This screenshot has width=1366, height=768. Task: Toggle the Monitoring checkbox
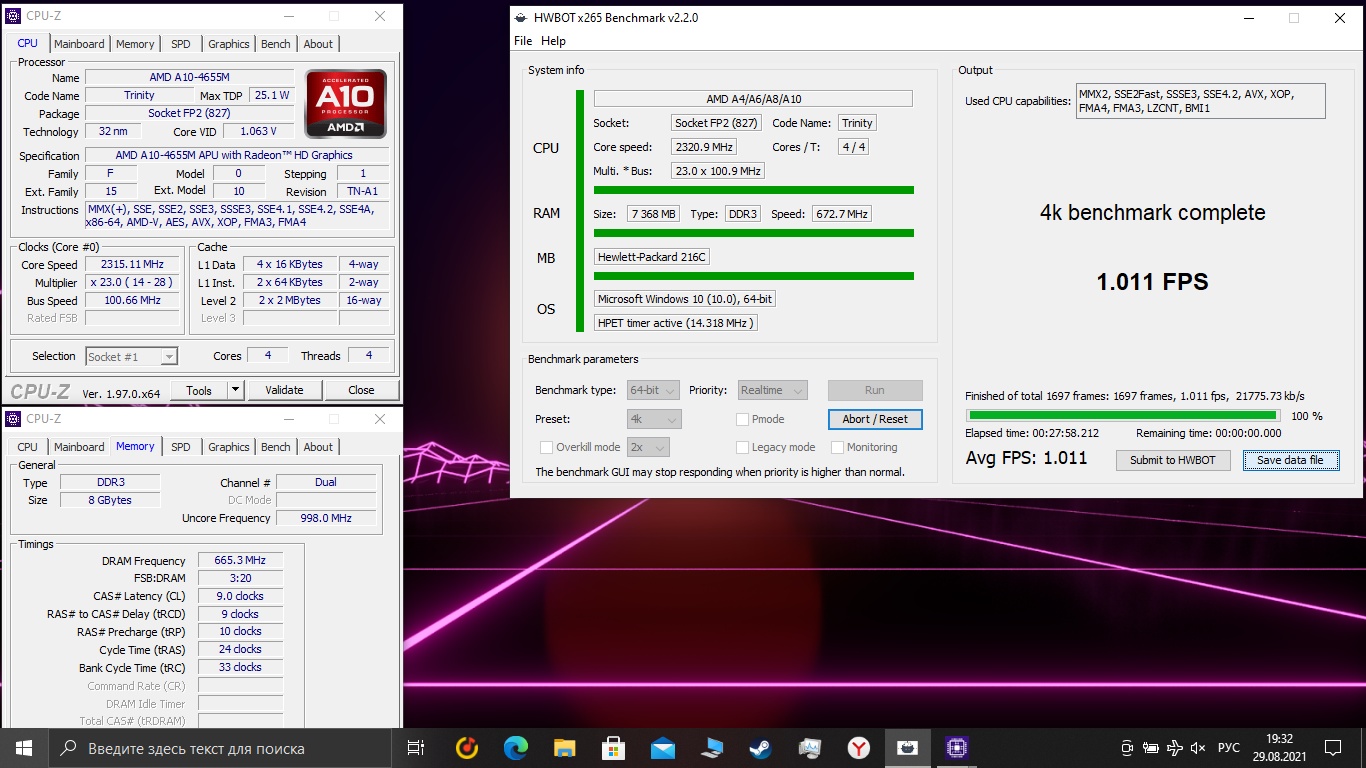pos(837,447)
